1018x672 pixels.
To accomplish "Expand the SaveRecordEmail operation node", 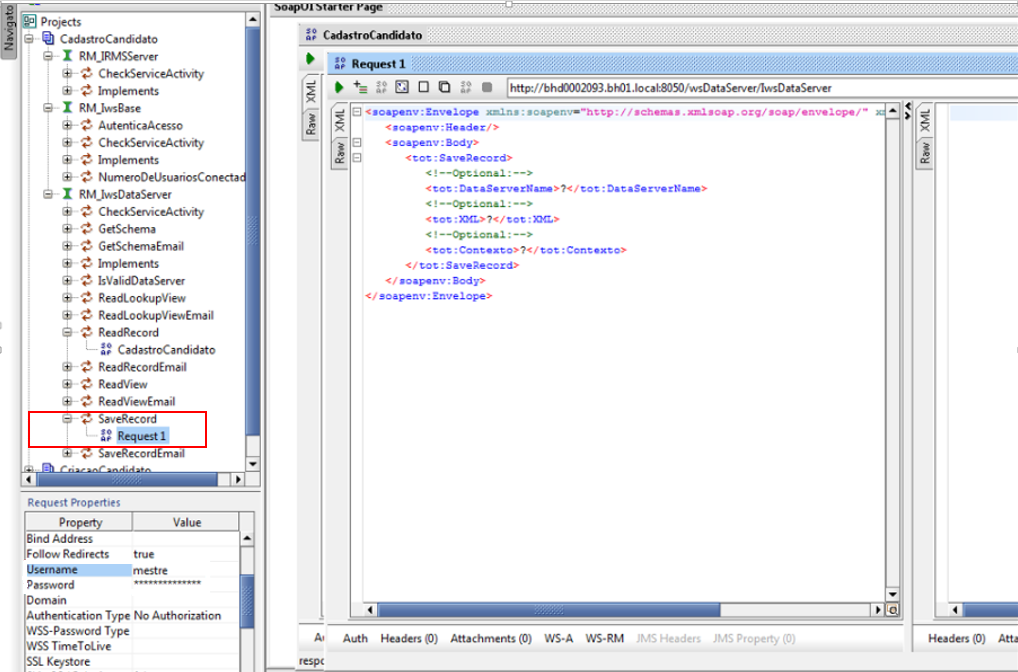I will 68,453.
